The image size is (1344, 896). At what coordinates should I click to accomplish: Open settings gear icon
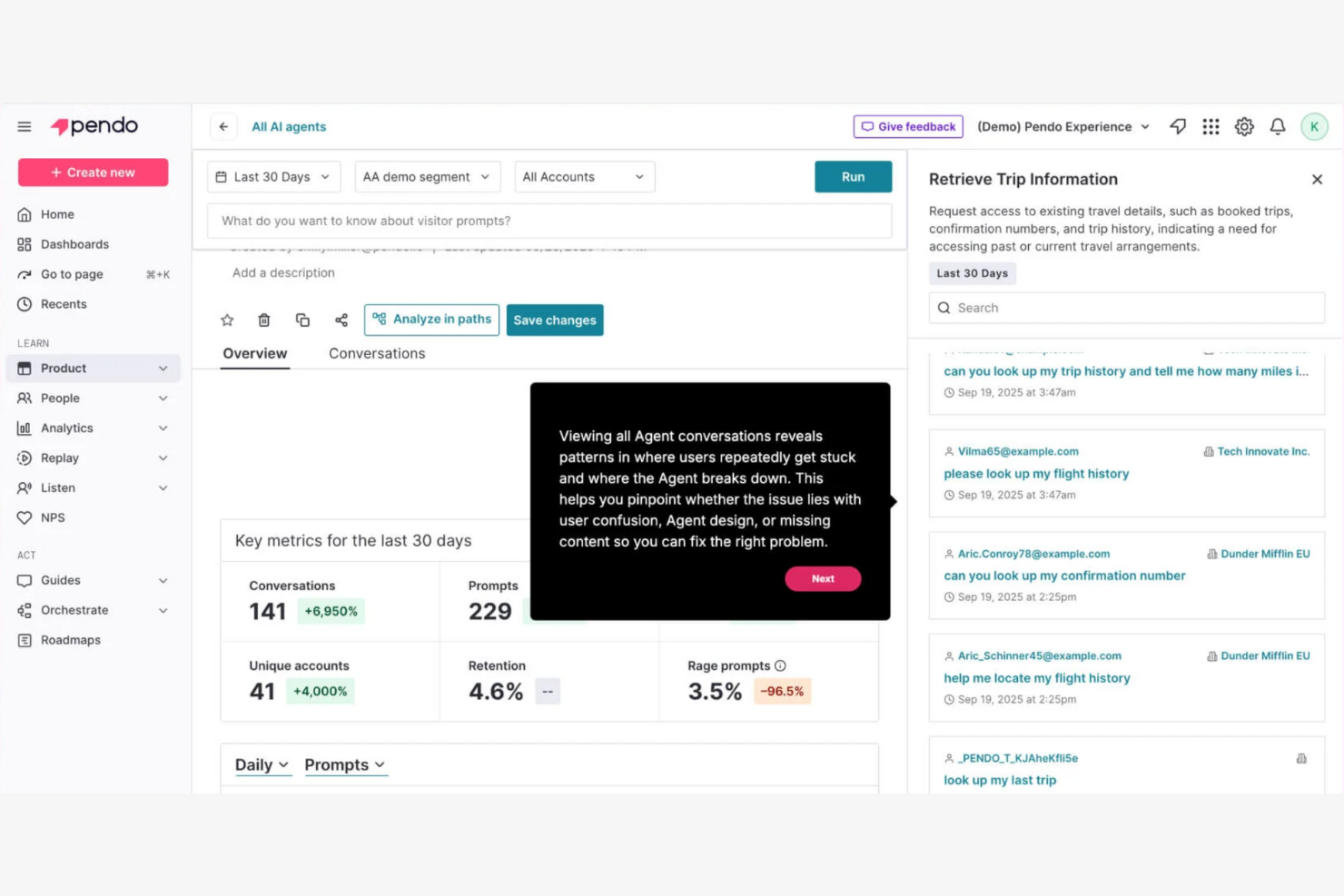[x=1244, y=127]
